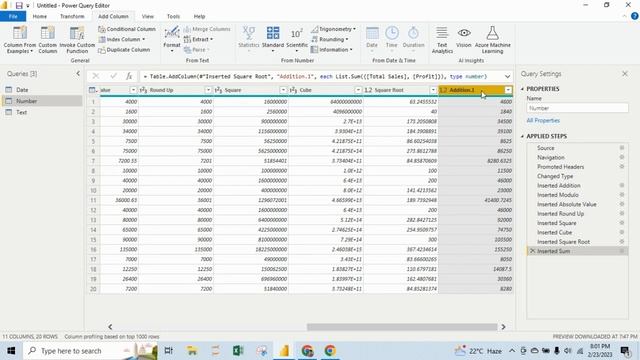This screenshot has height=360, width=640.
Task: Confirm formula with checkmark icon
Action: click(x=113, y=76)
